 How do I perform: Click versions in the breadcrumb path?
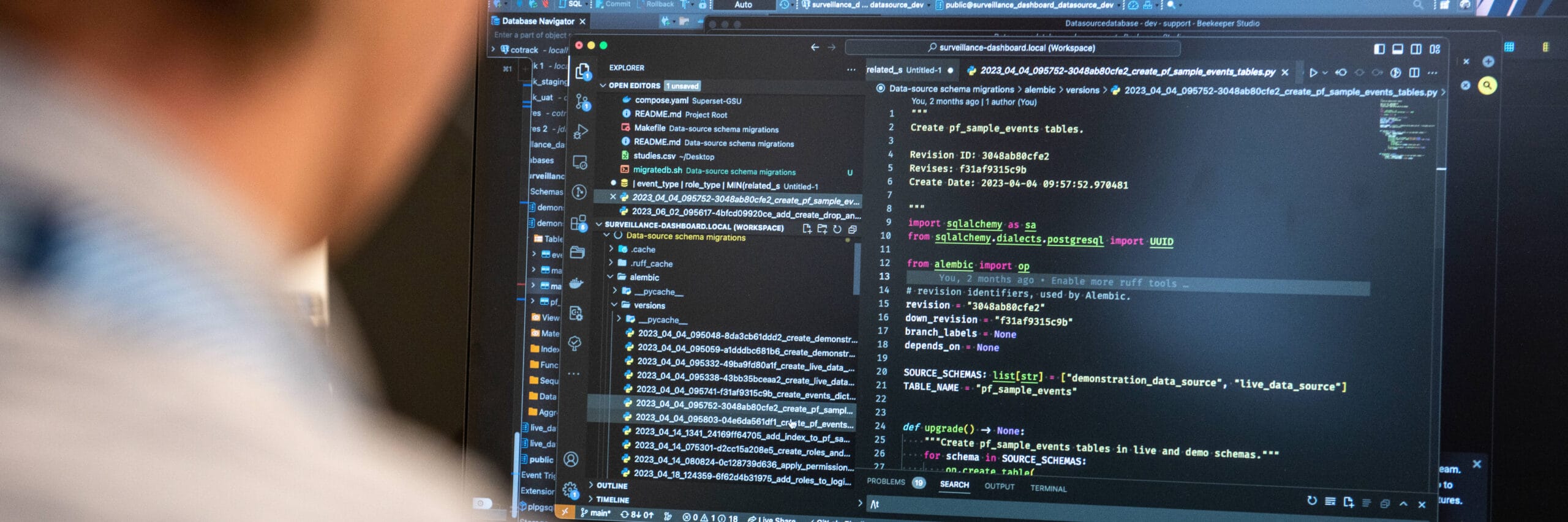coord(1082,90)
